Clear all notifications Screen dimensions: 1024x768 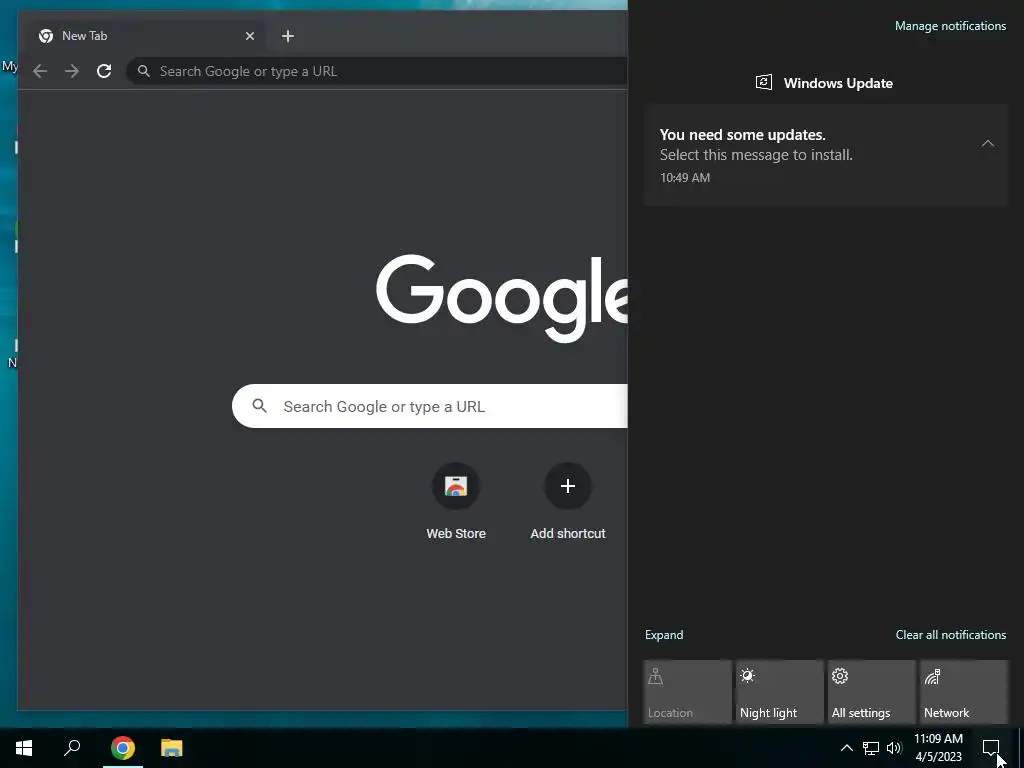click(x=951, y=635)
